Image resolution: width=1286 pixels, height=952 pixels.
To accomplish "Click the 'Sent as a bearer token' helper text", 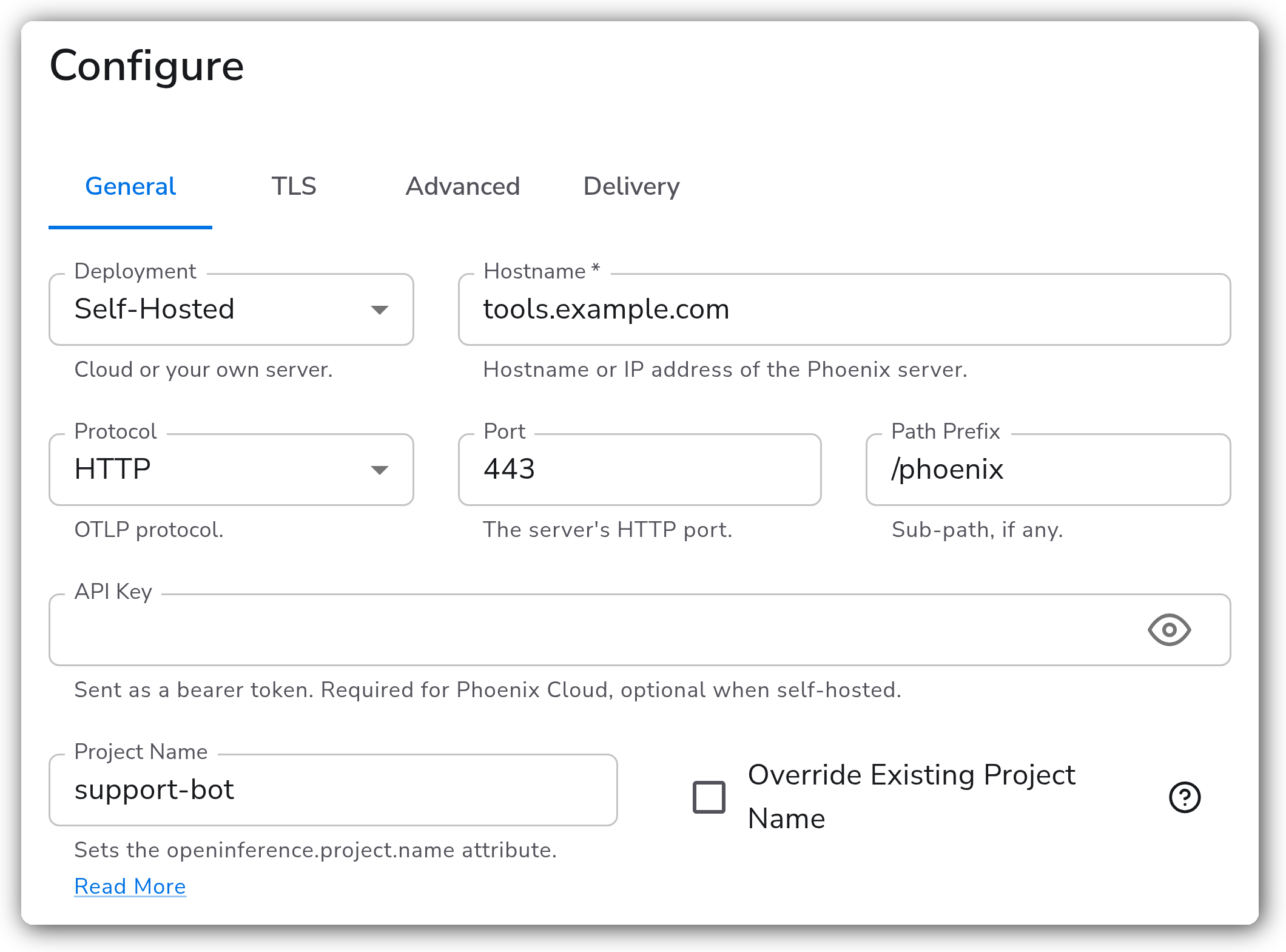I will point(488,690).
